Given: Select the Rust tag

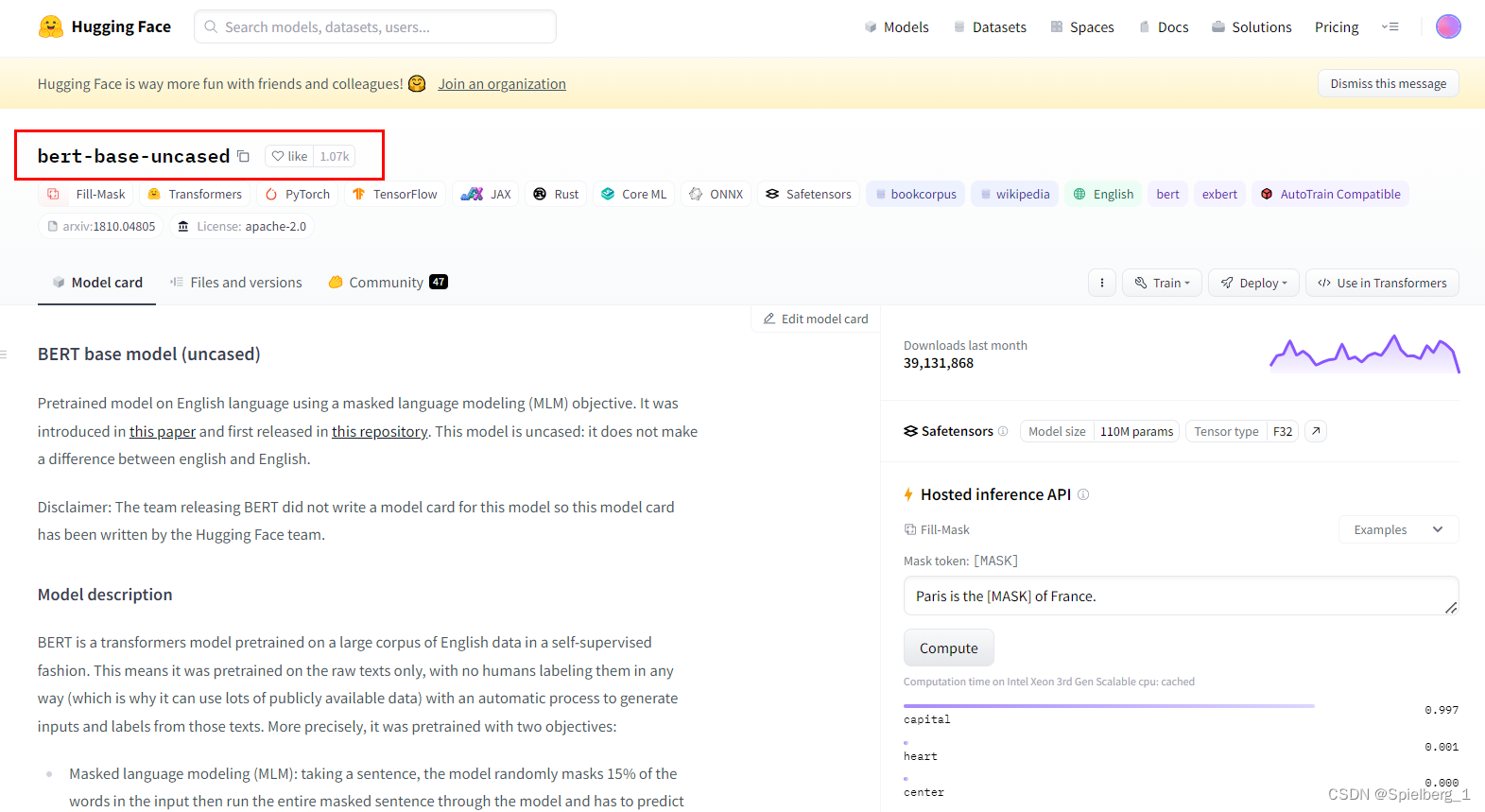Looking at the screenshot, I should click(556, 194).
